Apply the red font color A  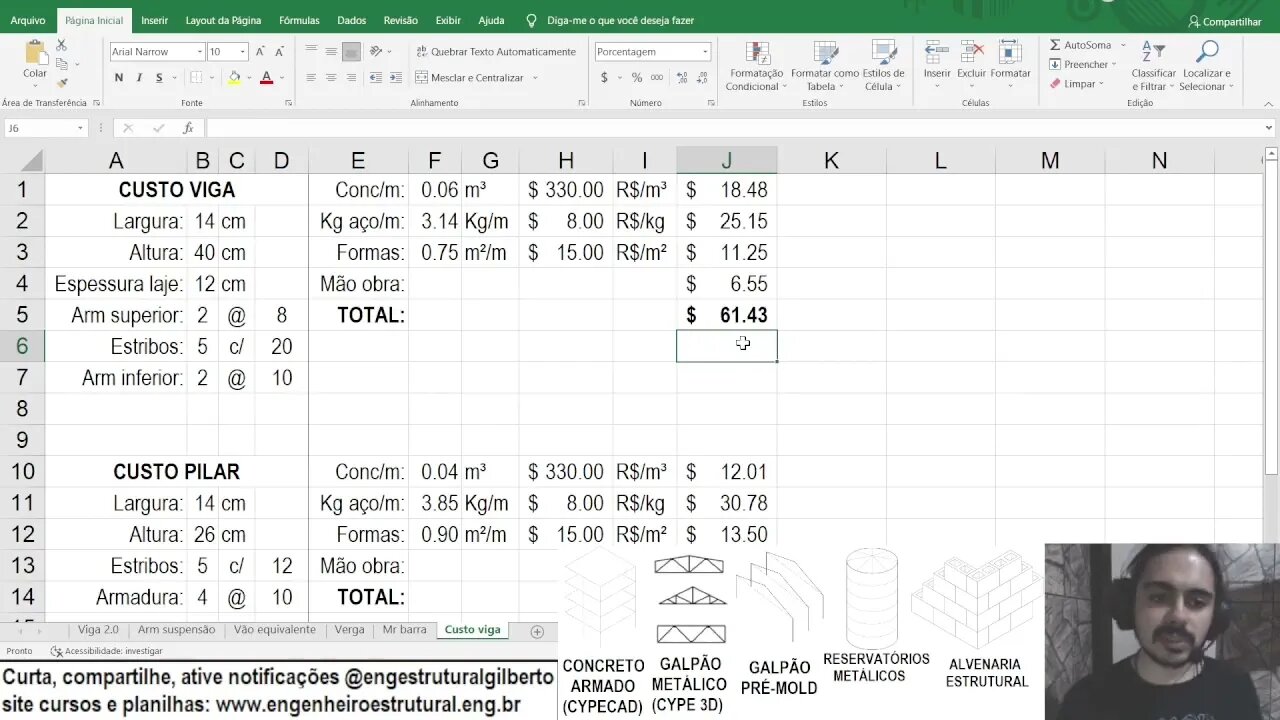click(x=266, y=78)
